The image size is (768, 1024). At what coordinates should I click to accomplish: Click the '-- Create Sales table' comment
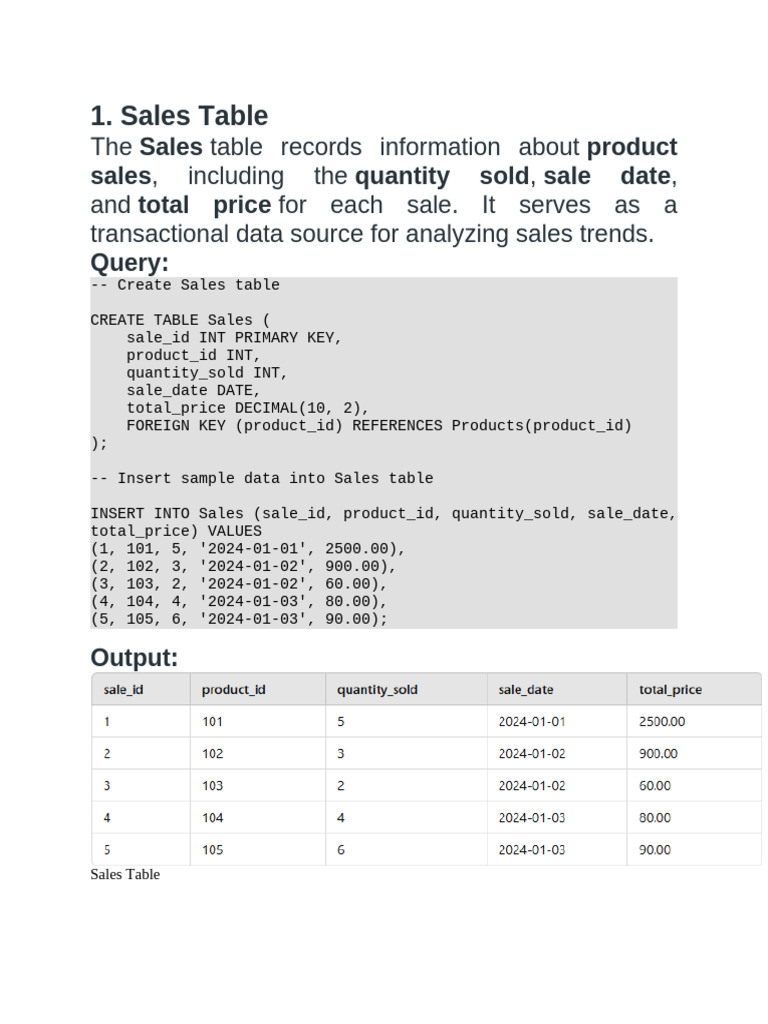click(185, 285)
